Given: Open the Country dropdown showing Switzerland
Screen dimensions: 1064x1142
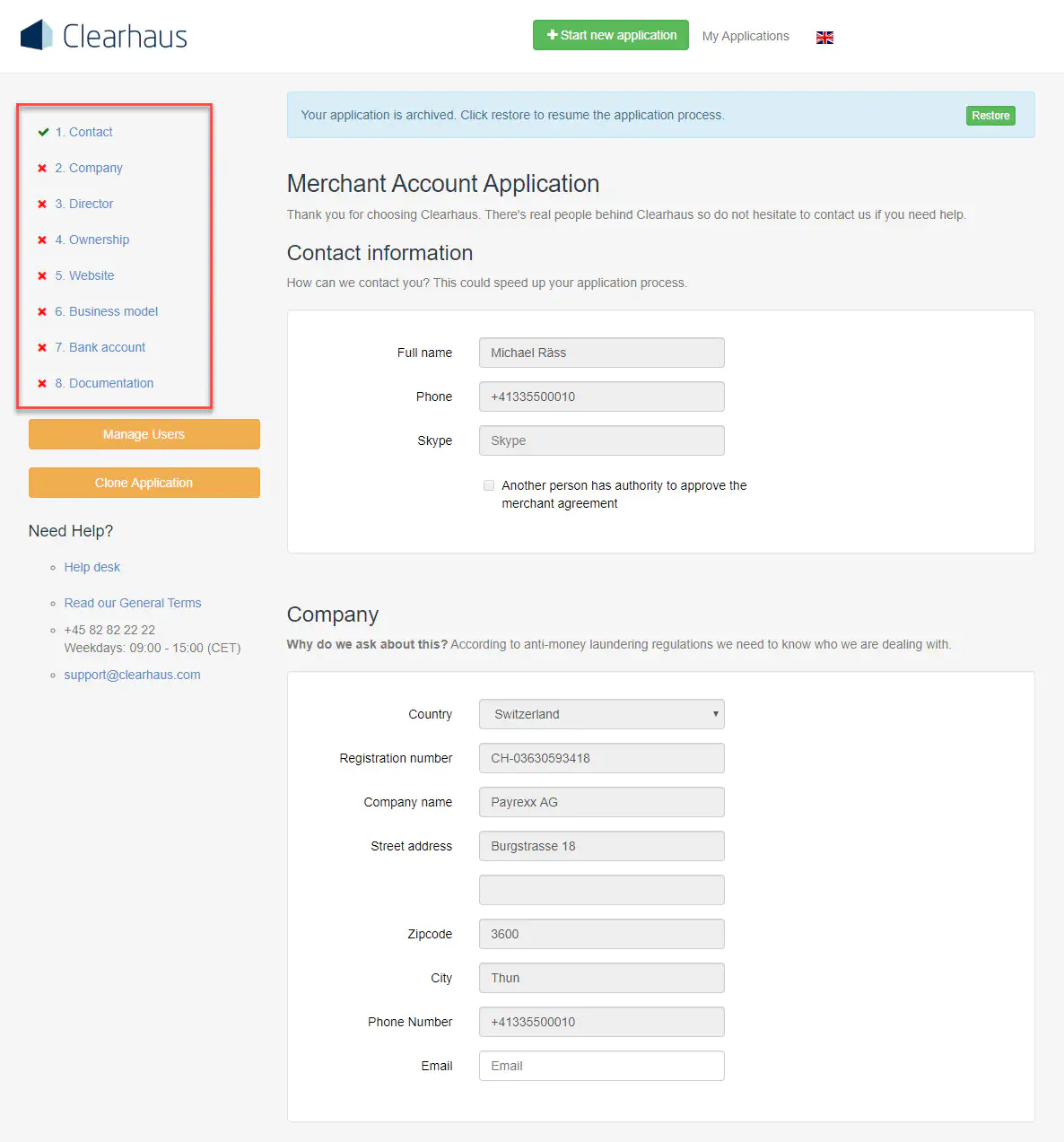Looking at the screenshot, I should click(601, 714).
